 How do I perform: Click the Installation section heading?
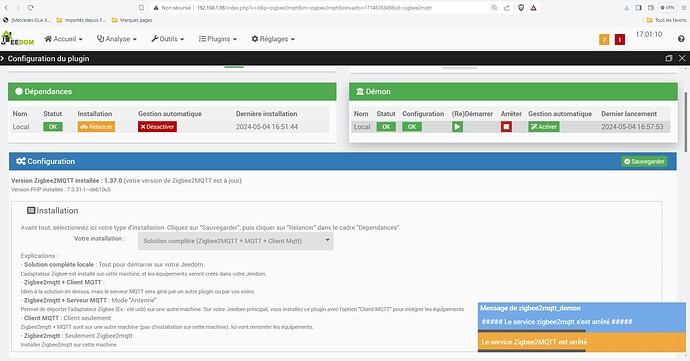click(x=52, y=211)
